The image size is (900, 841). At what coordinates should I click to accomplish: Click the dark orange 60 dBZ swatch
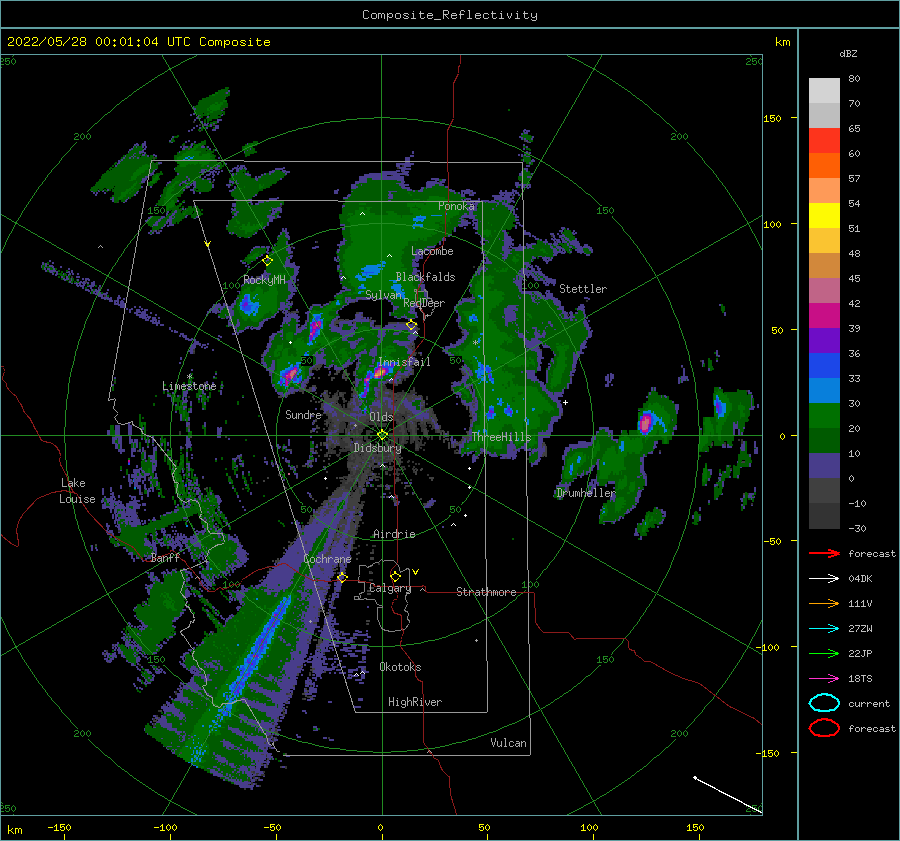pyautogui.click(x=824, y=166)
